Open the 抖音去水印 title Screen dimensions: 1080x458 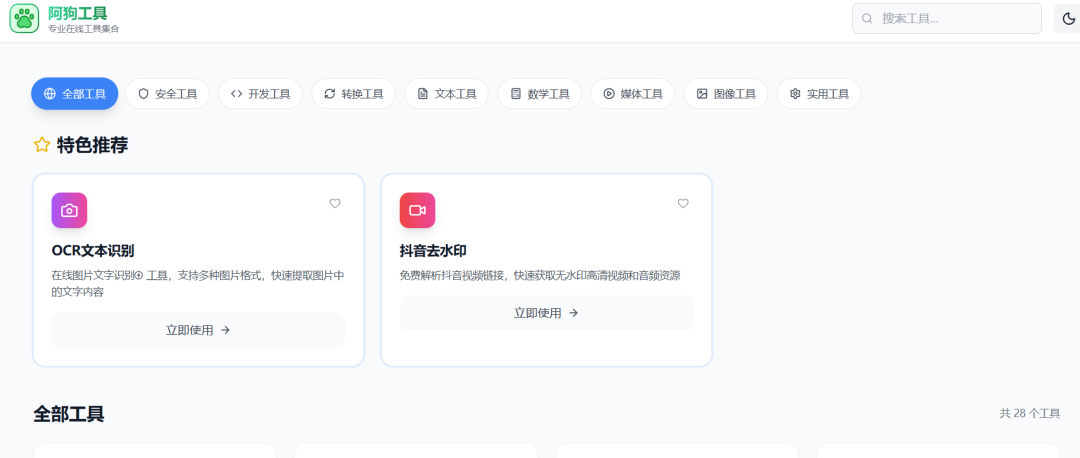433,251
